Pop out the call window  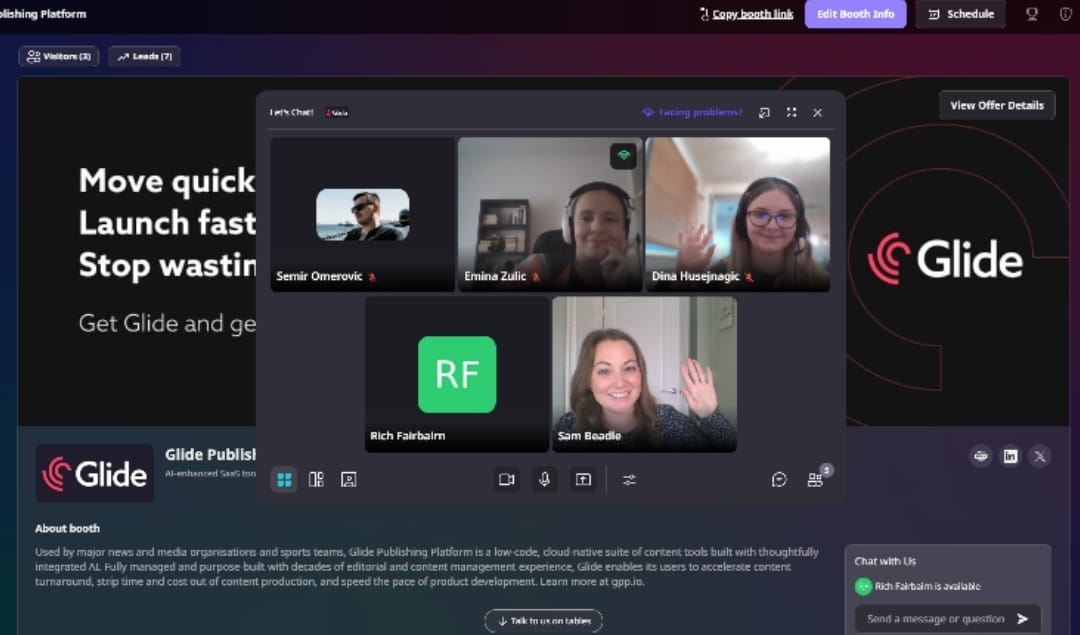(x=764, y=112)
